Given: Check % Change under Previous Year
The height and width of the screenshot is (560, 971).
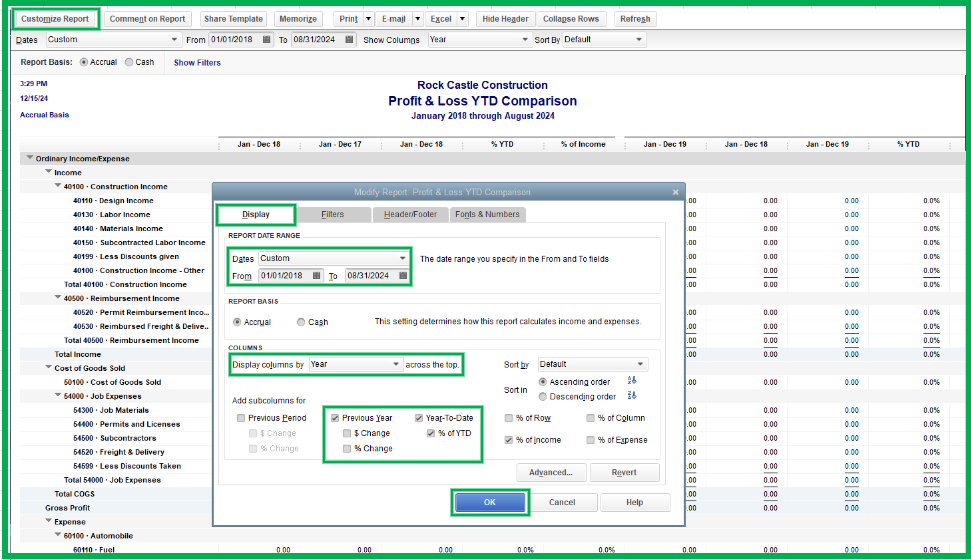Looking at the screenshot, I should 347,448.
